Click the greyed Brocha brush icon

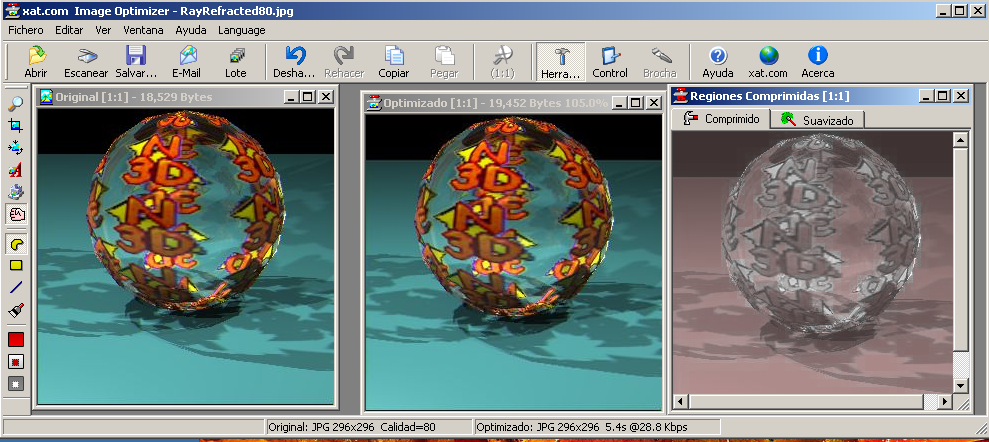(660, 56)
